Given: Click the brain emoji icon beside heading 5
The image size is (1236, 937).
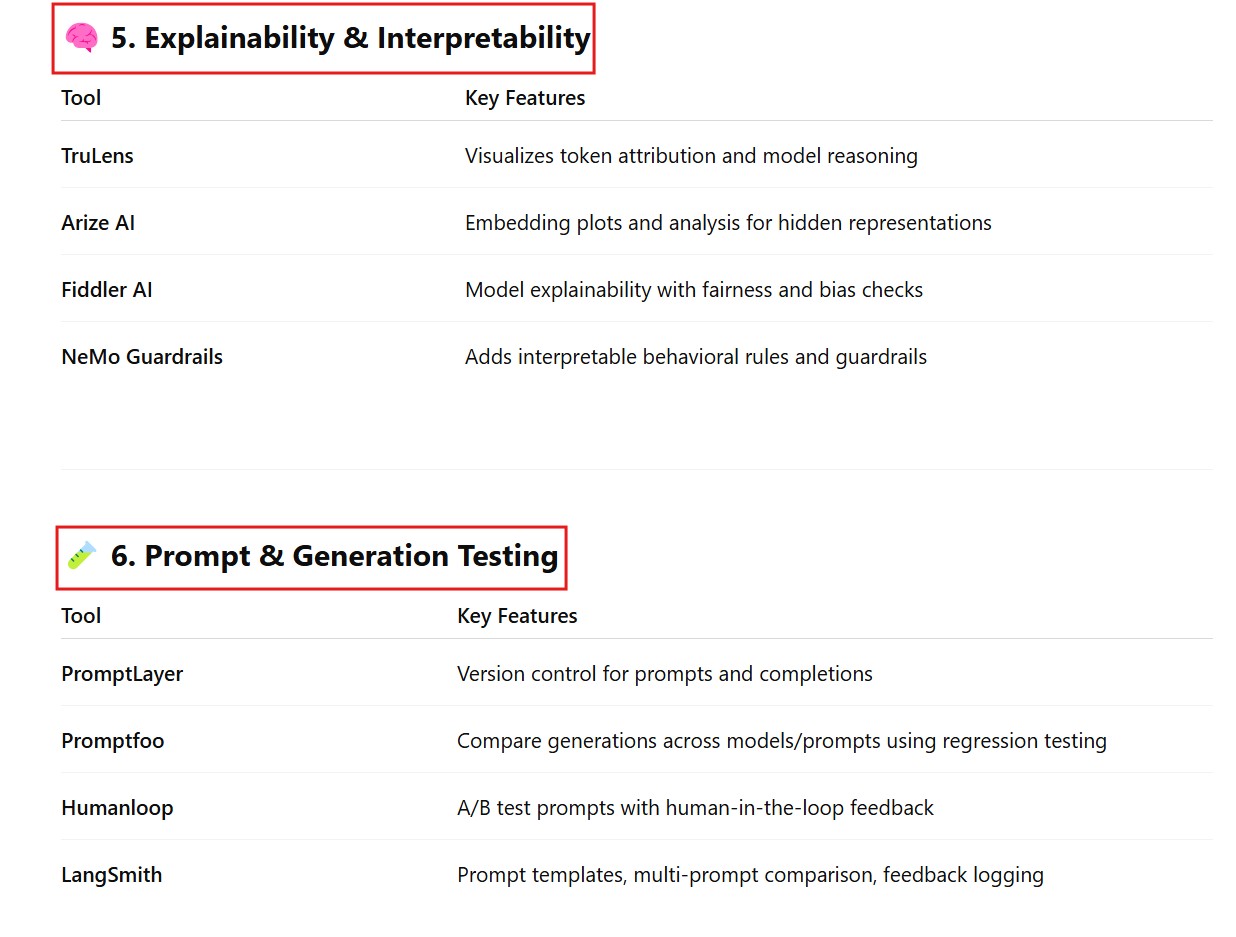Looking at the screenshot, I should click(81, 38).
